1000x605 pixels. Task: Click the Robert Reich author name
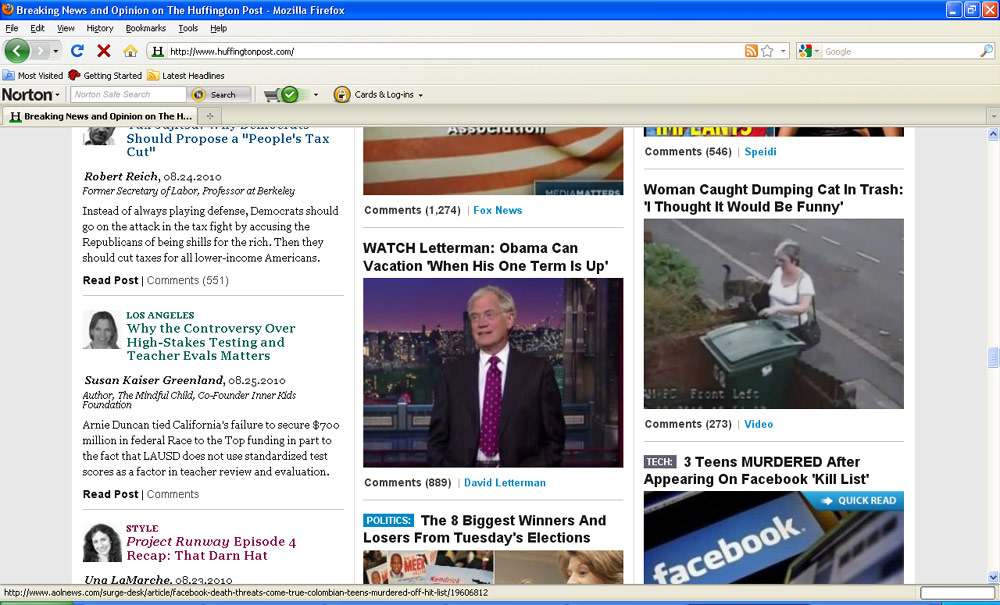(x=121, y=177)
